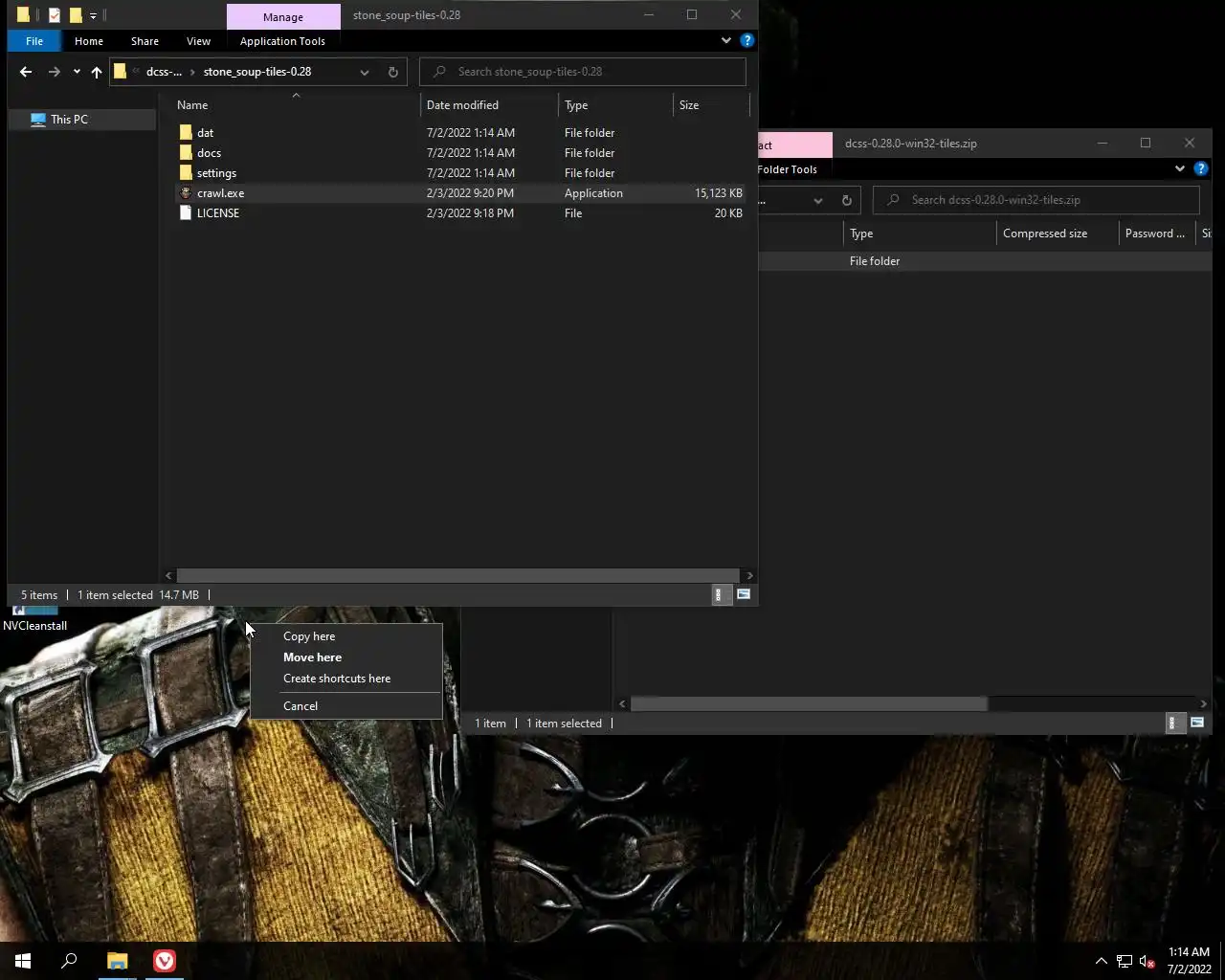Open the Application Tools tab
Screen dimensions: 1225x980
282,41
